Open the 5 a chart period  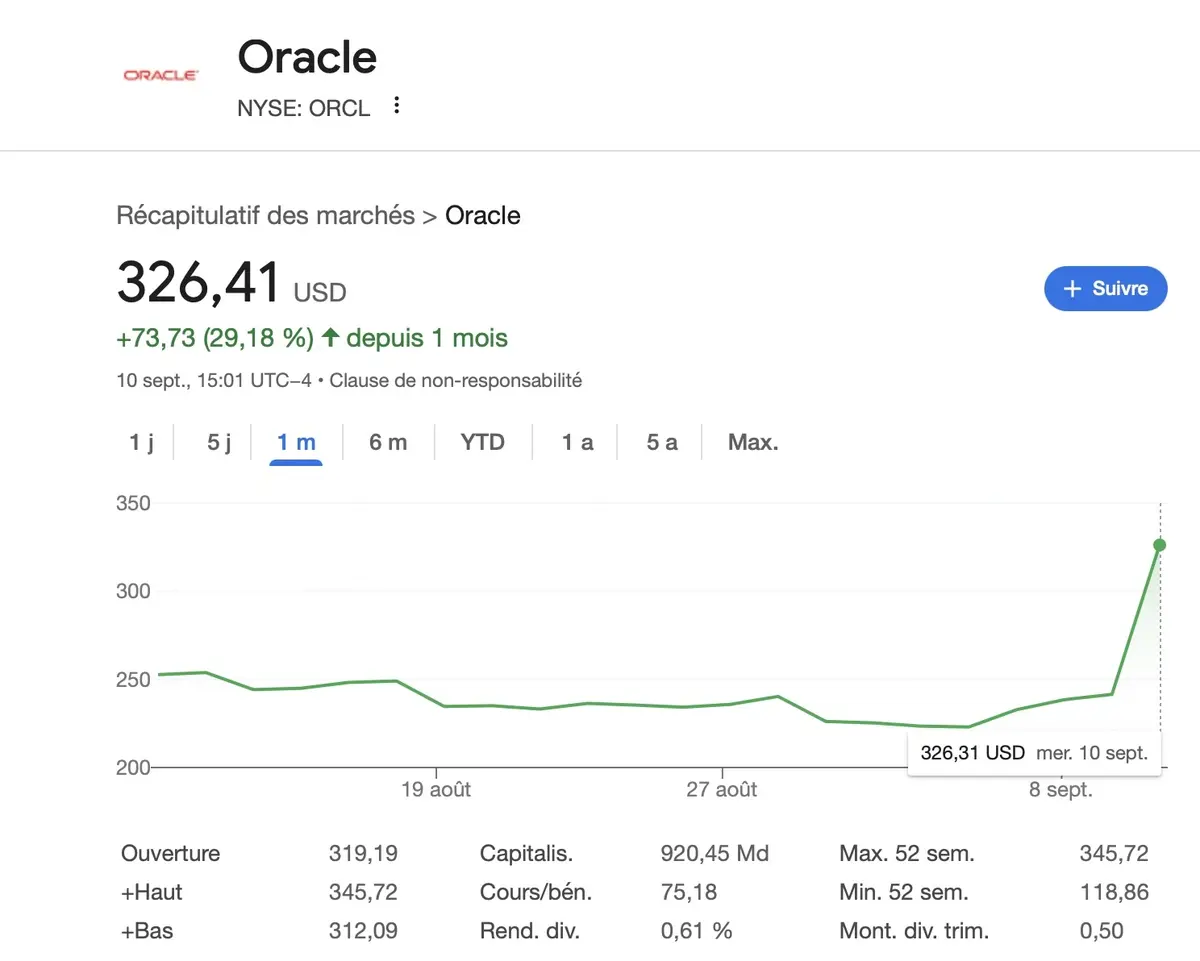coord(660,441)
